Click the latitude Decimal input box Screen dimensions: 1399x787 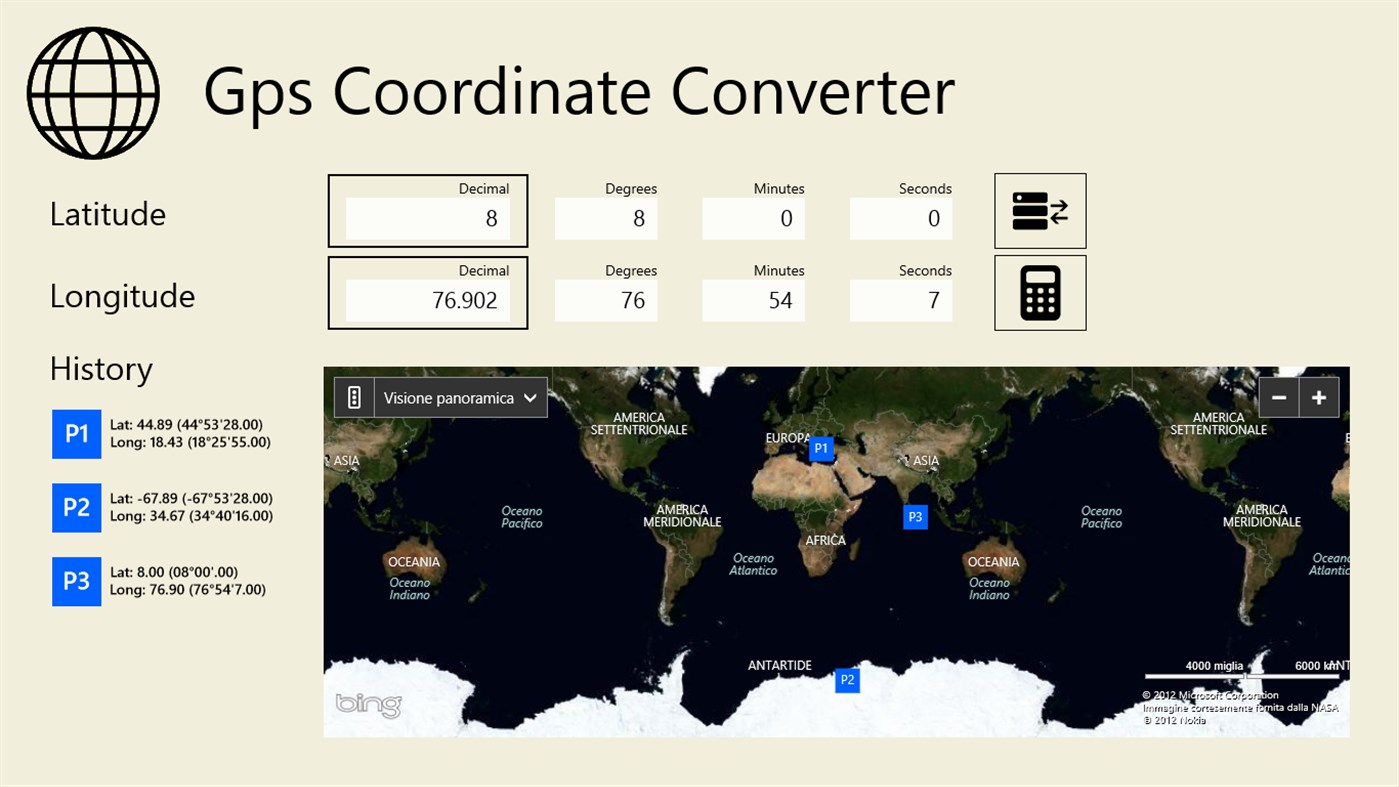pos(427,218)
